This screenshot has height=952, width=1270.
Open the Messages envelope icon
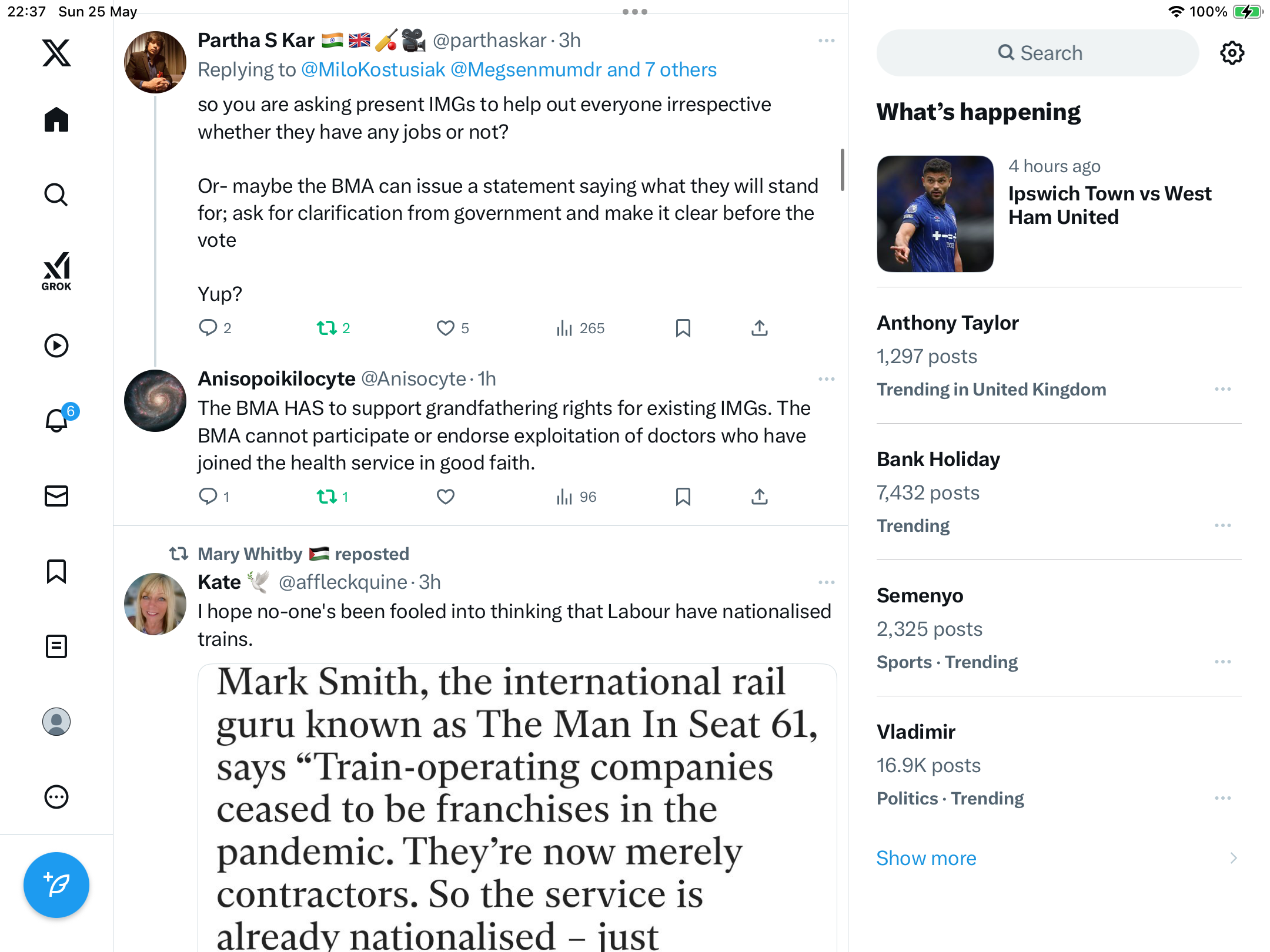[x=56, y=495]
